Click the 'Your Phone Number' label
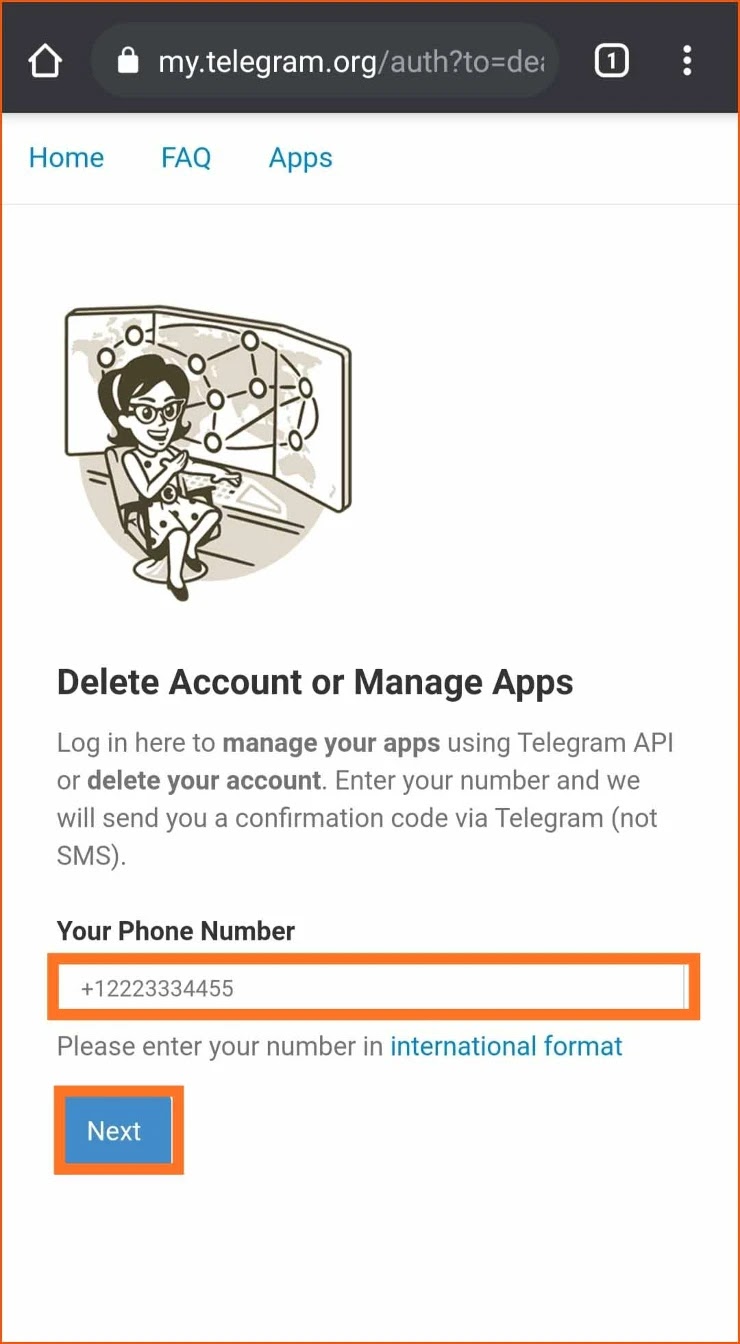740x1344 pixels. click(x=176, y=931)
